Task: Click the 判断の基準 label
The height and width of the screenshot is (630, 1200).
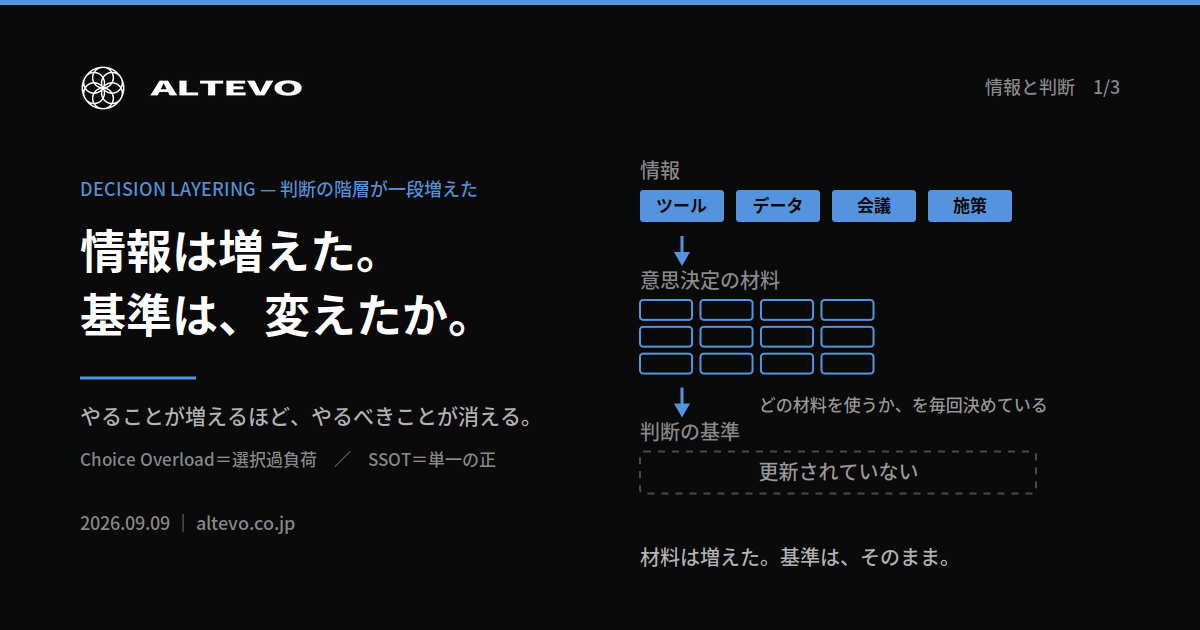Action: (690, 432)
